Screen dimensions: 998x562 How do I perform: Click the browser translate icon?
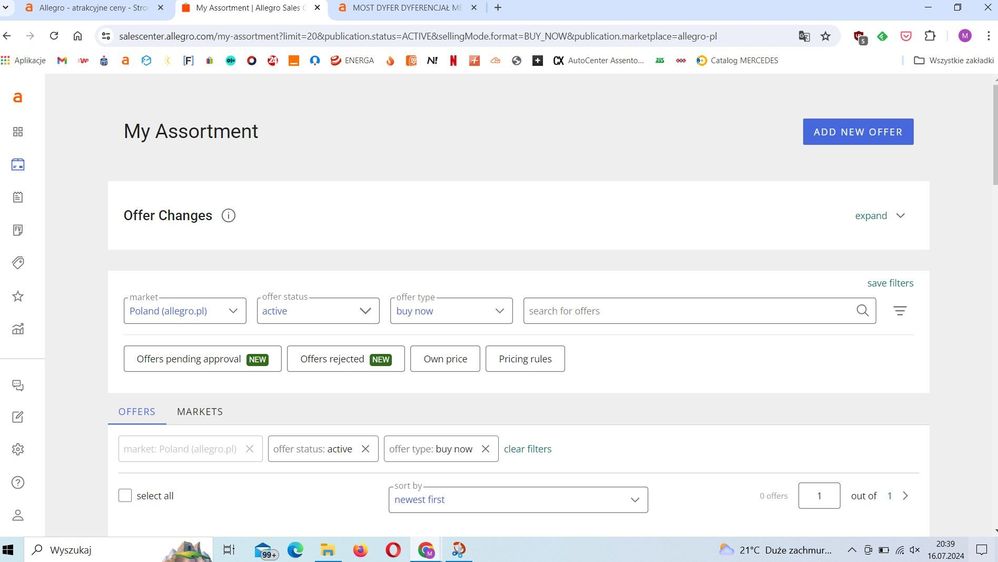coord(804,36)
